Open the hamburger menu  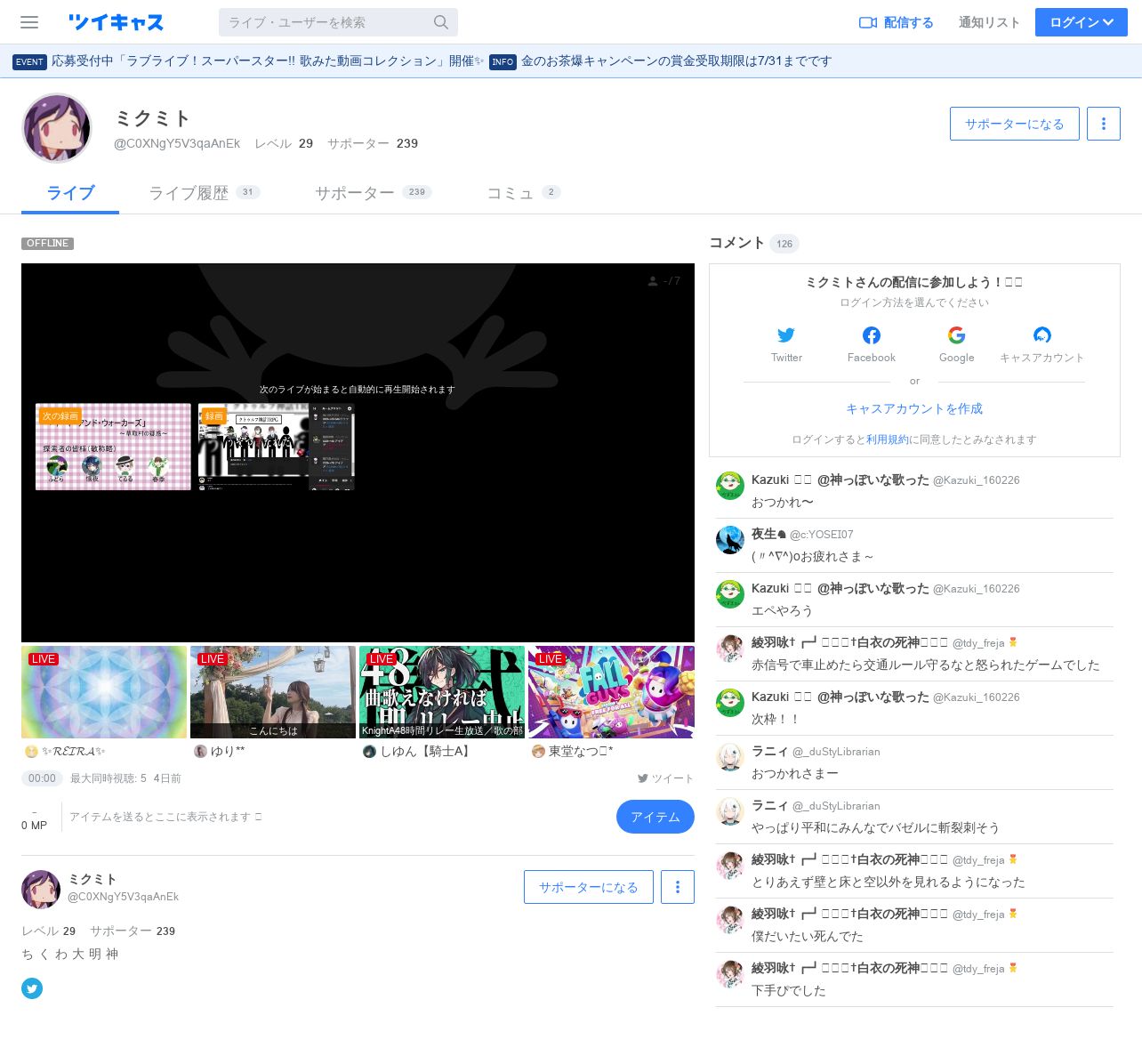[29, 22]
